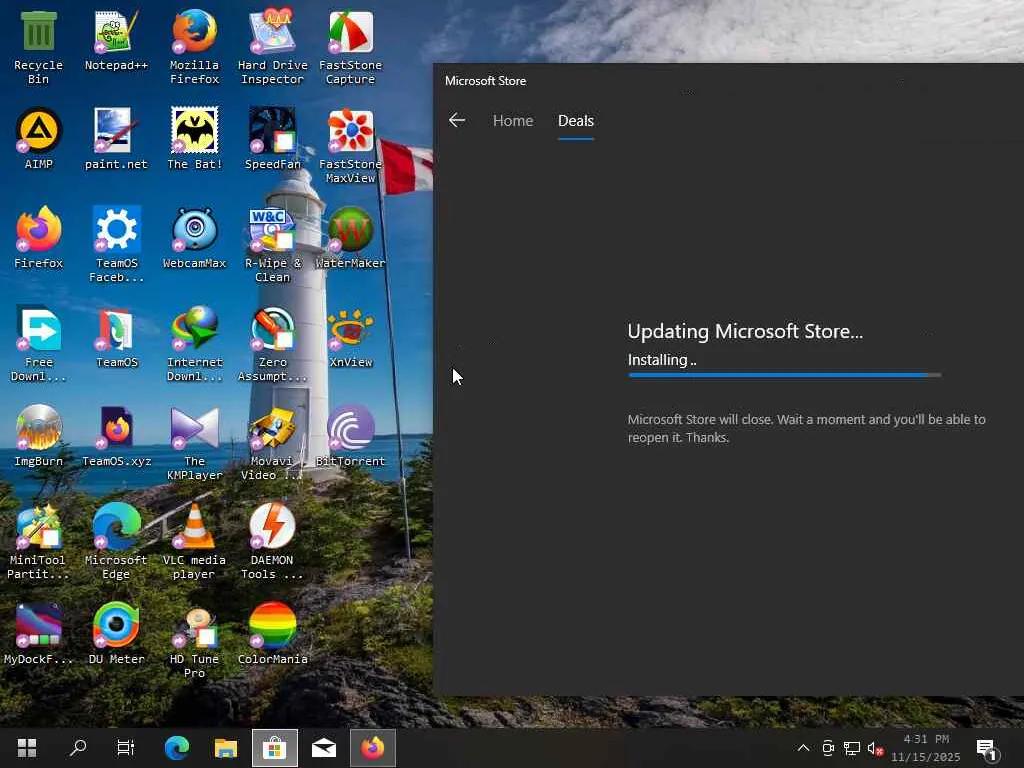
Task: Open R-Wipe & Clean shortcut
Action: 272,245
